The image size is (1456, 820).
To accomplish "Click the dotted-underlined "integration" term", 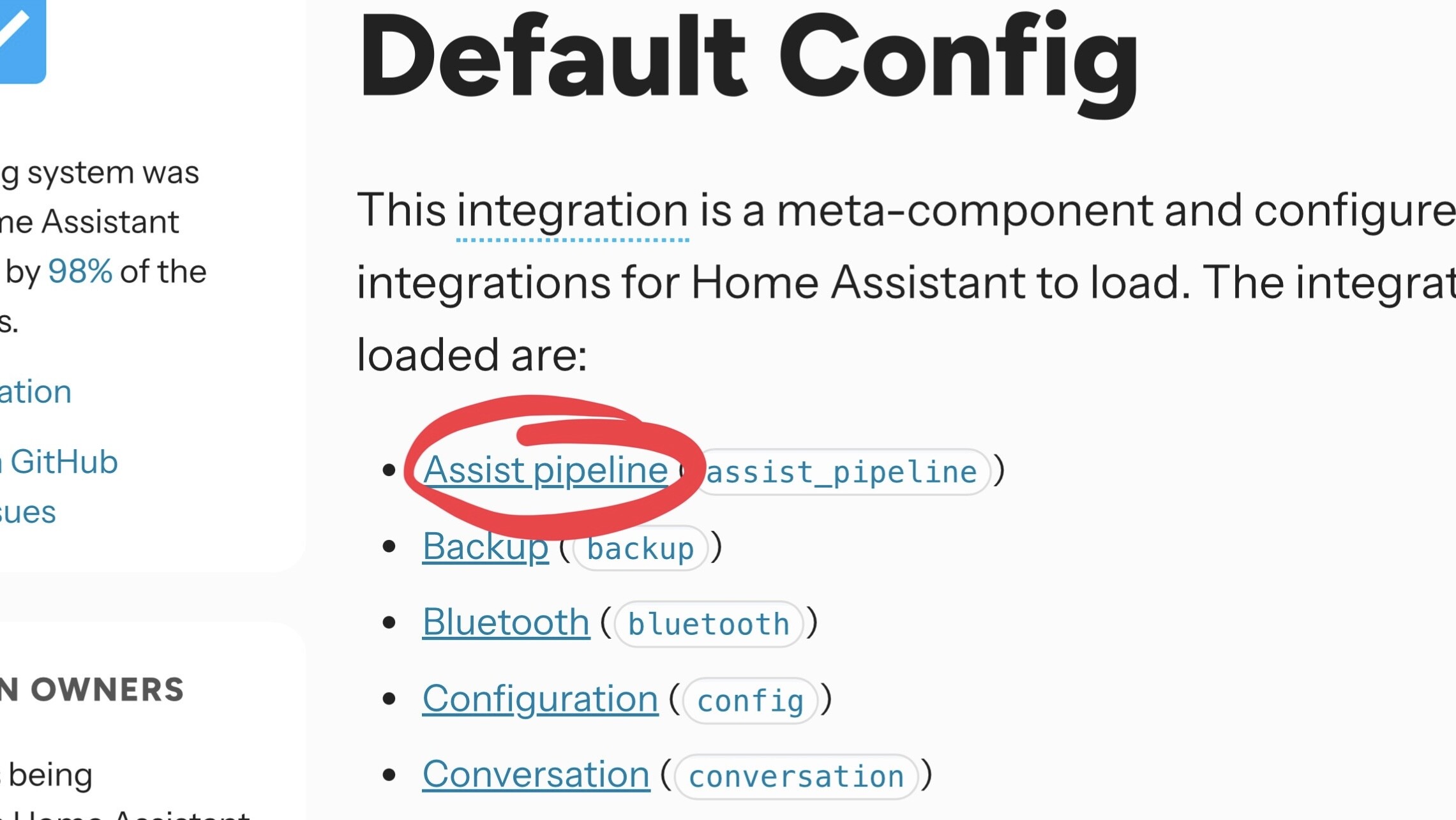I will [572, 211].
